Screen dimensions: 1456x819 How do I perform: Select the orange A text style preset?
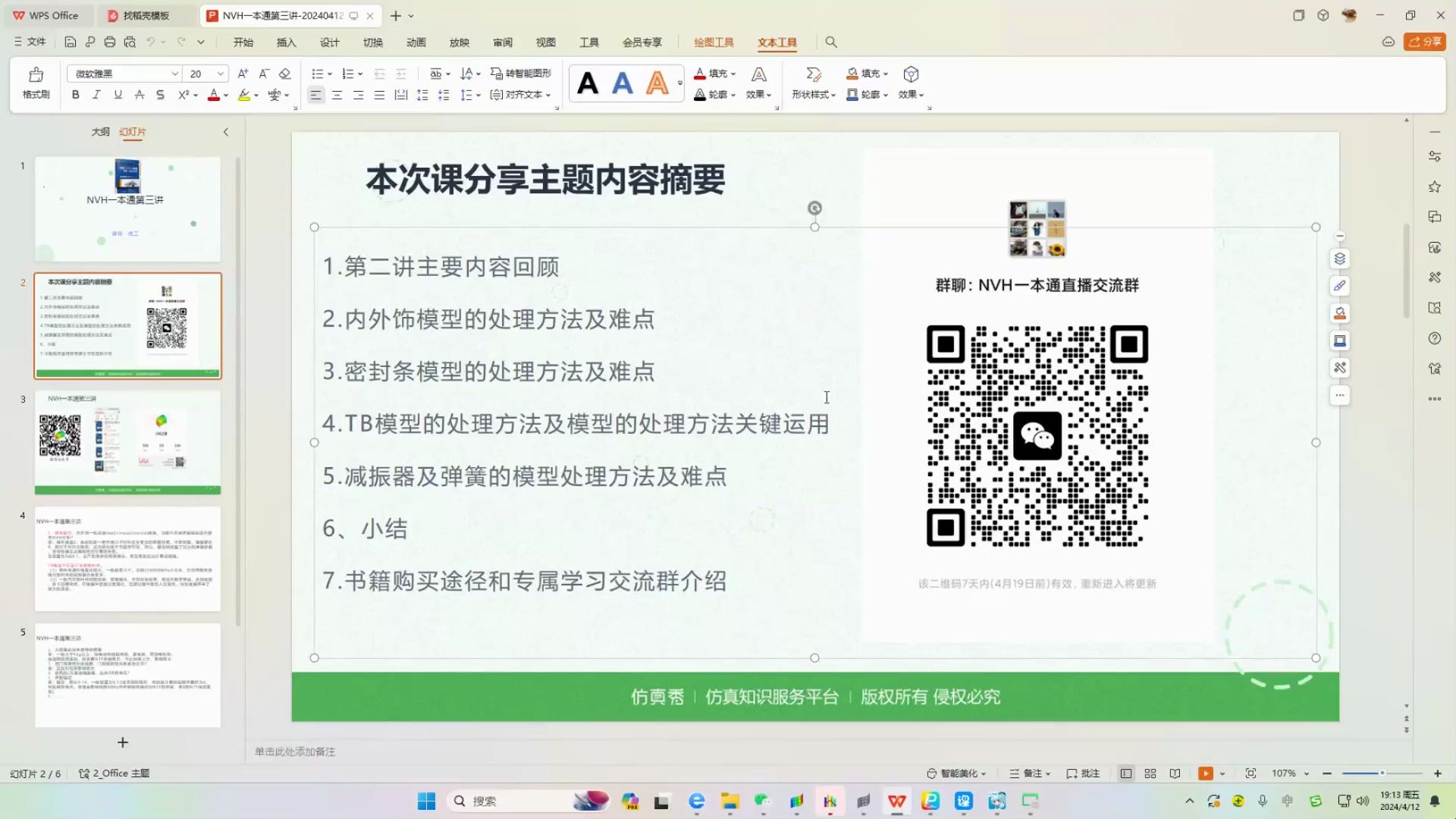657,83
